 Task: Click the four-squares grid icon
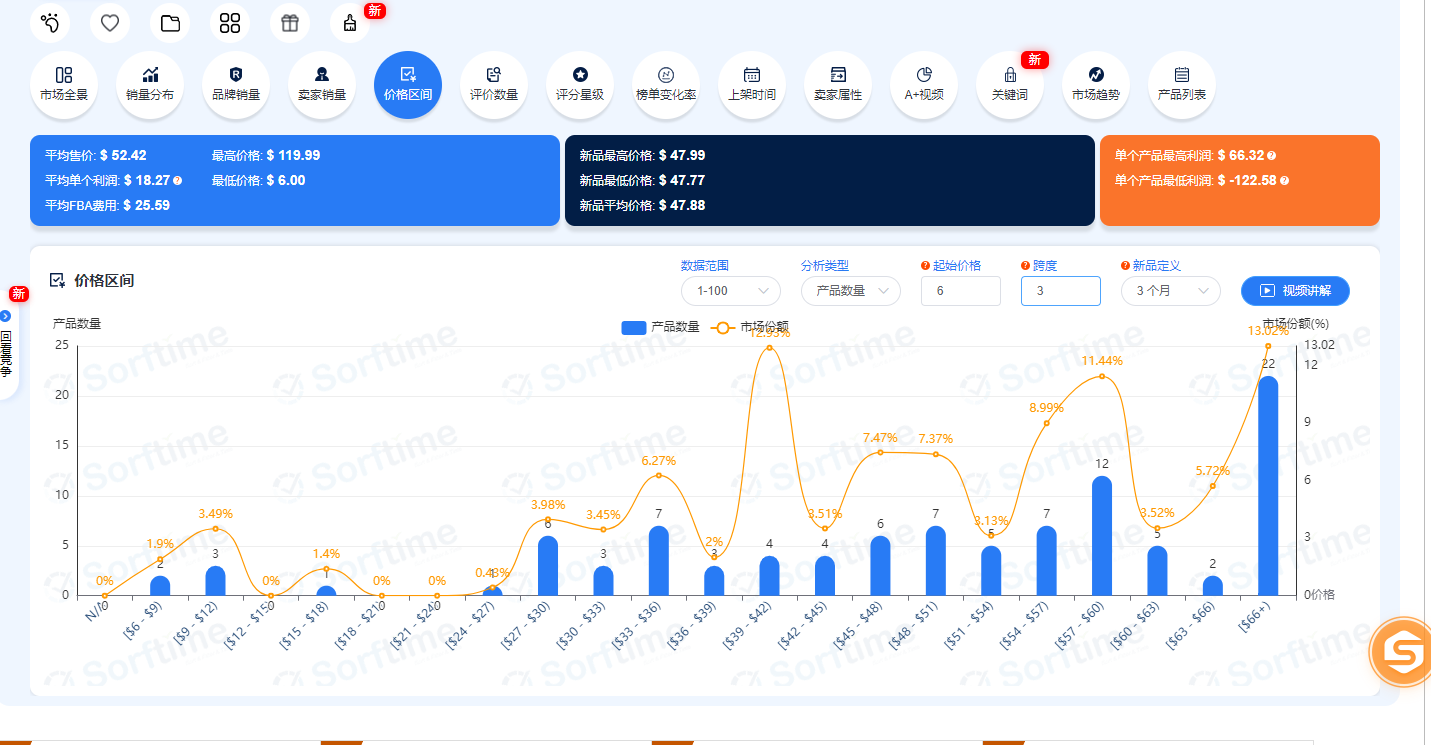pos(230,23)
